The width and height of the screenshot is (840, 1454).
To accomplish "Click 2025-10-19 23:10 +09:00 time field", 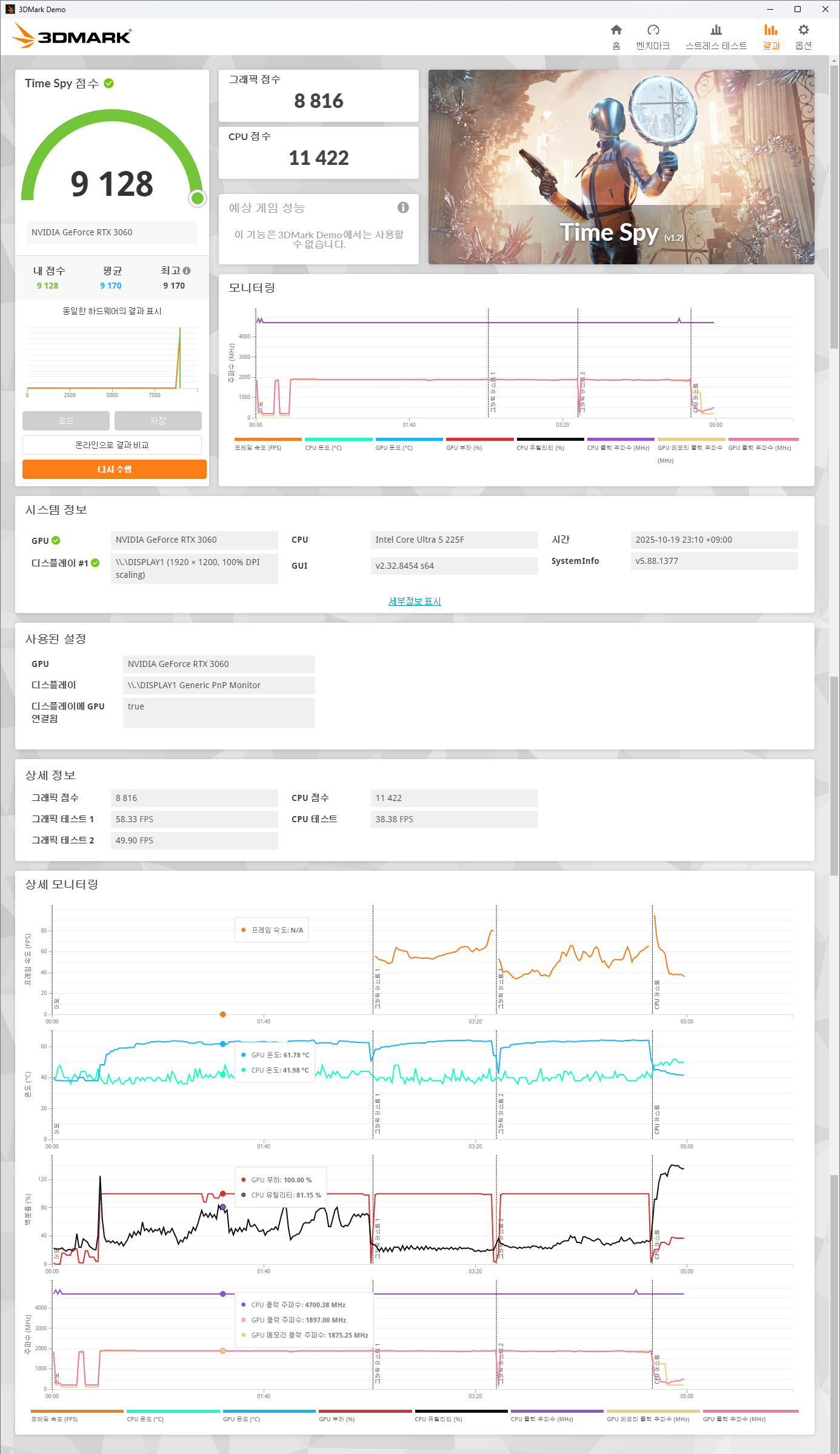I will [714, 540].
